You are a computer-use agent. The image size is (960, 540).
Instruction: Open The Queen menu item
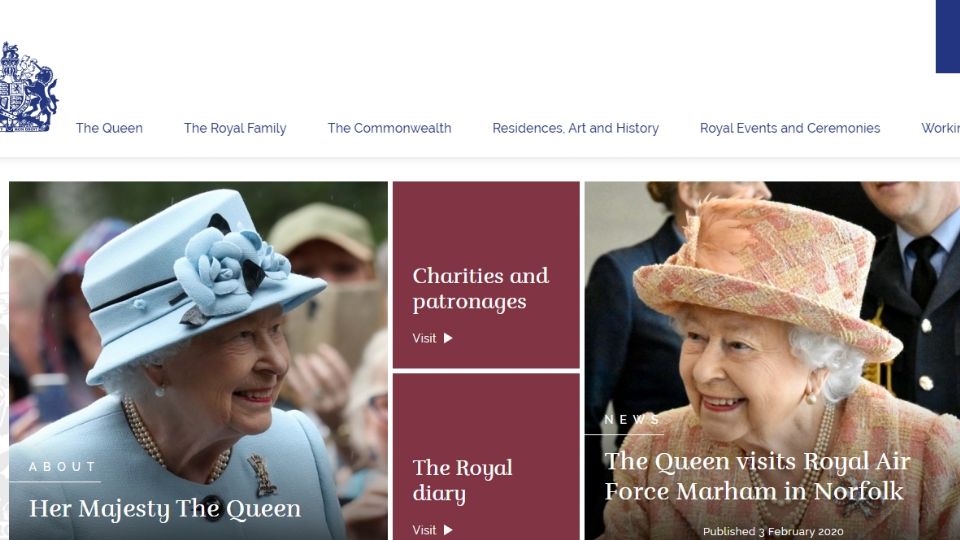[109, 128]
